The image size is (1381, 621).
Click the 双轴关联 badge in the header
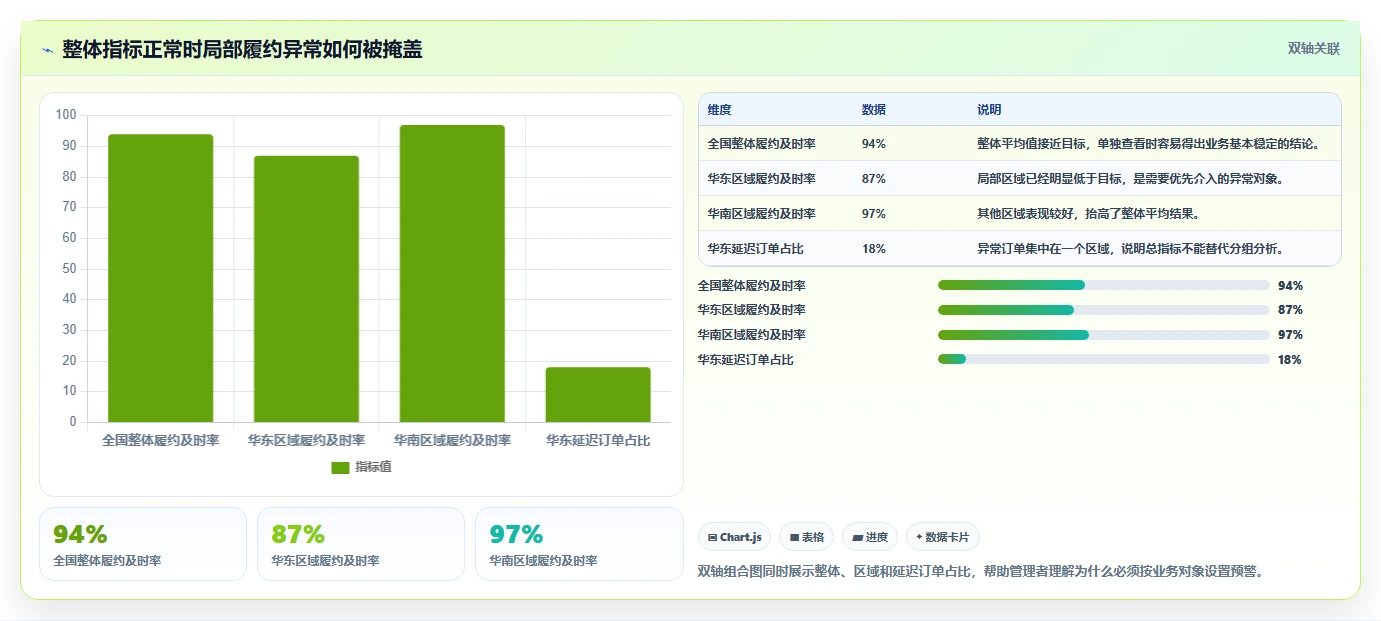tap(1313, 48)
